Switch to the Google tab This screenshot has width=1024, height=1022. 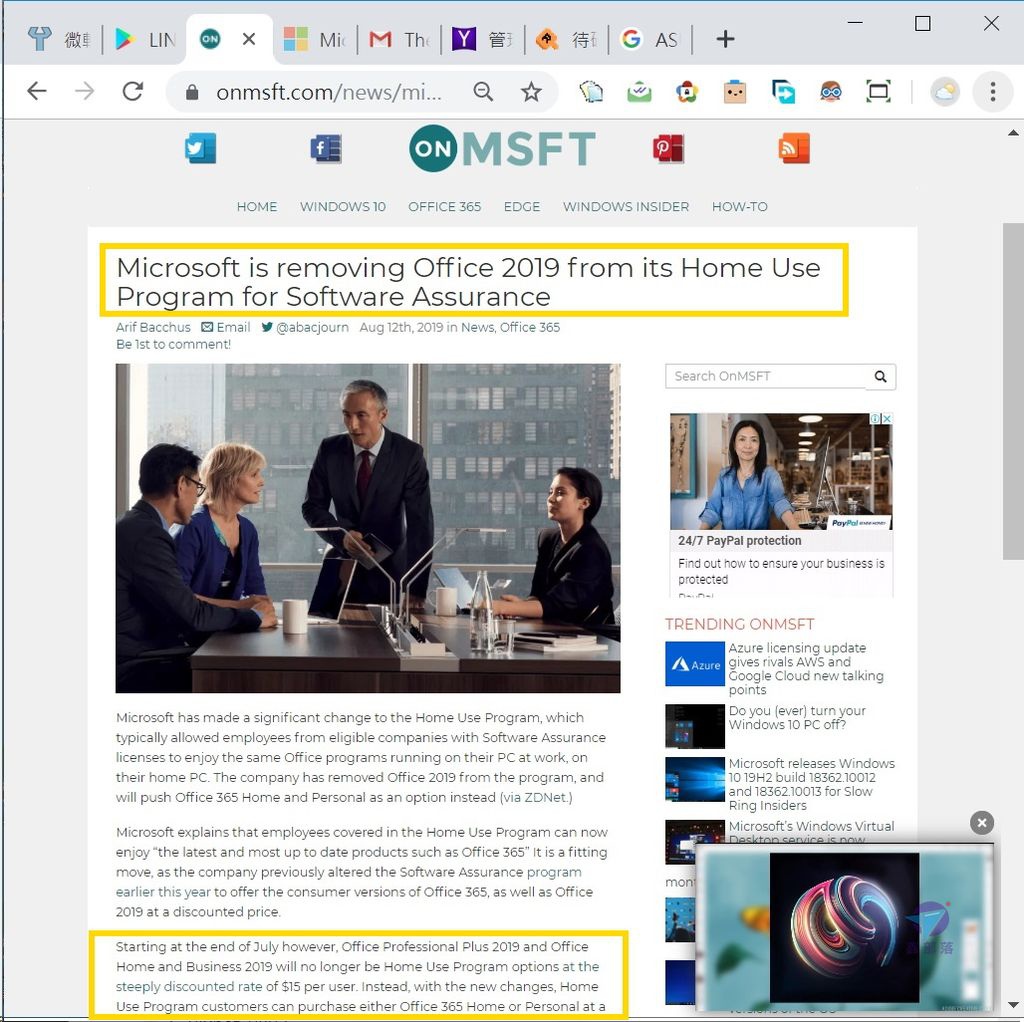(649, 40)
